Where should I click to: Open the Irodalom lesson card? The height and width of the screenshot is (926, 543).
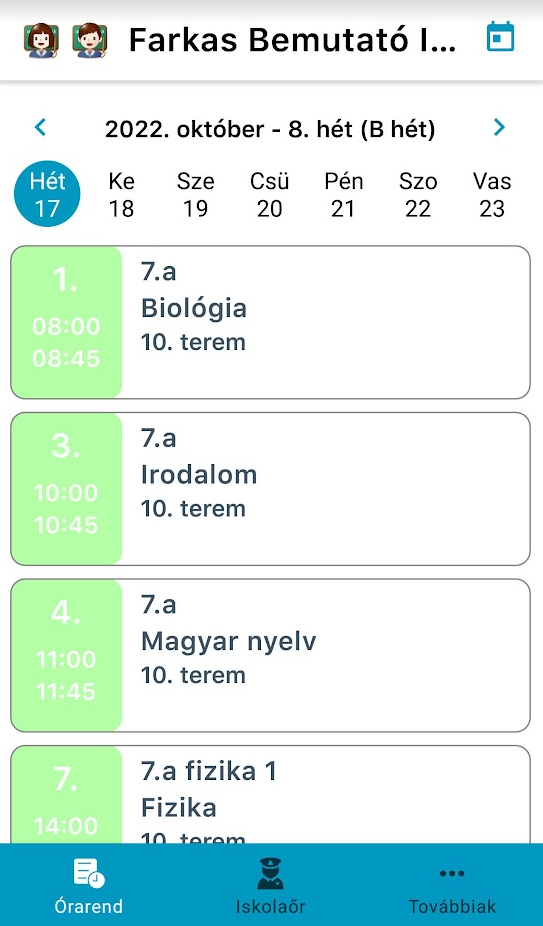pyautogui.click(x=271, y=489)
